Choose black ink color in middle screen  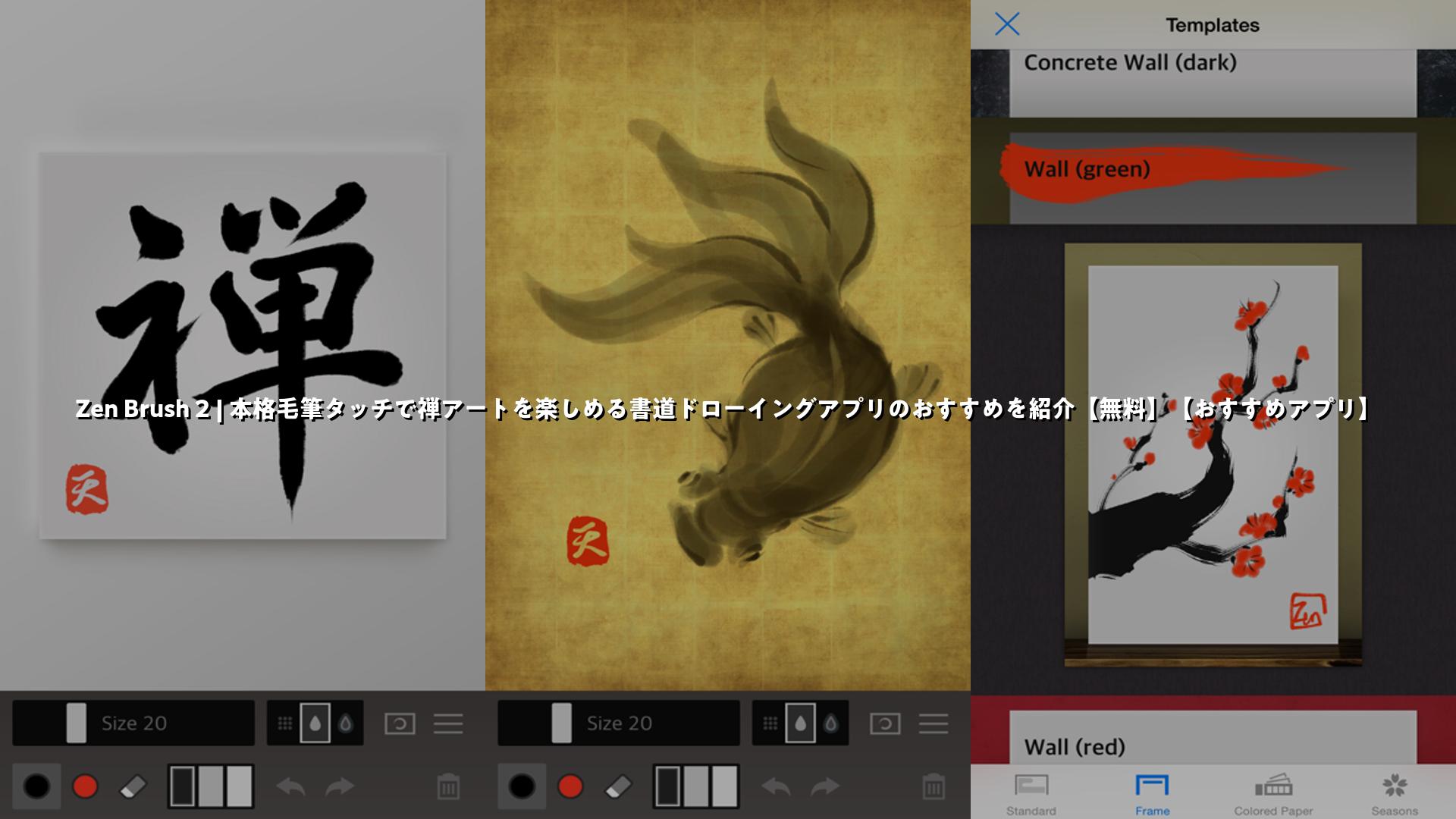[x=522, y=786]
